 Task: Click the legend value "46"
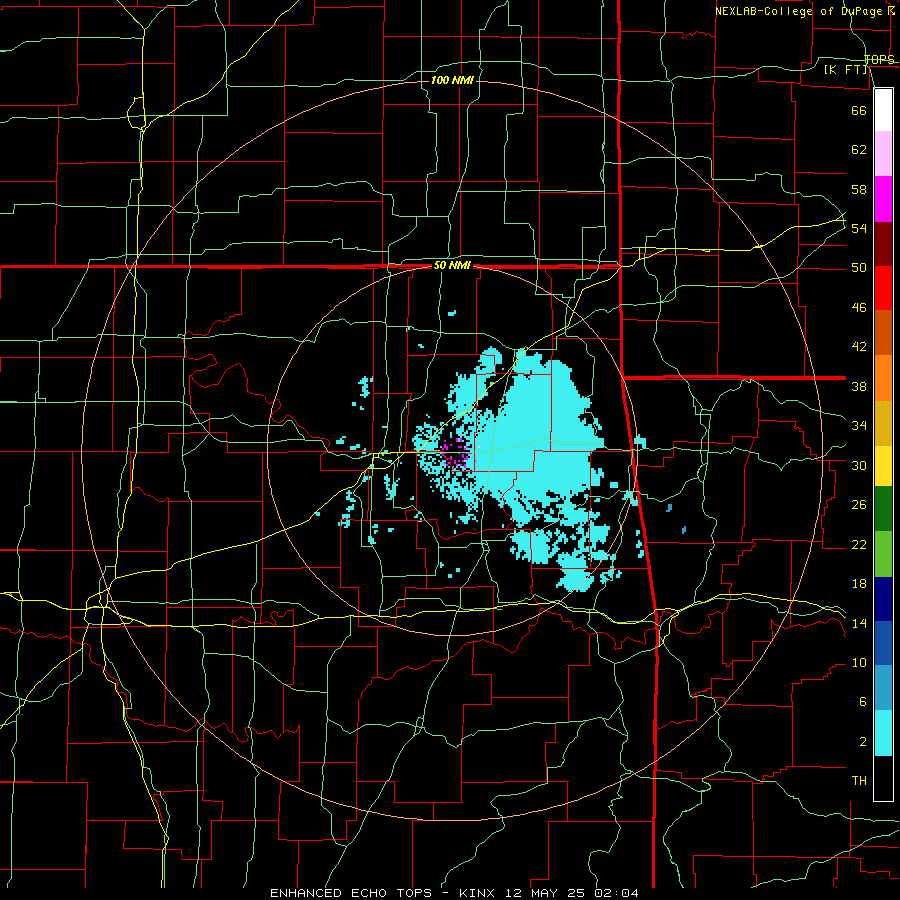(859, 308)
